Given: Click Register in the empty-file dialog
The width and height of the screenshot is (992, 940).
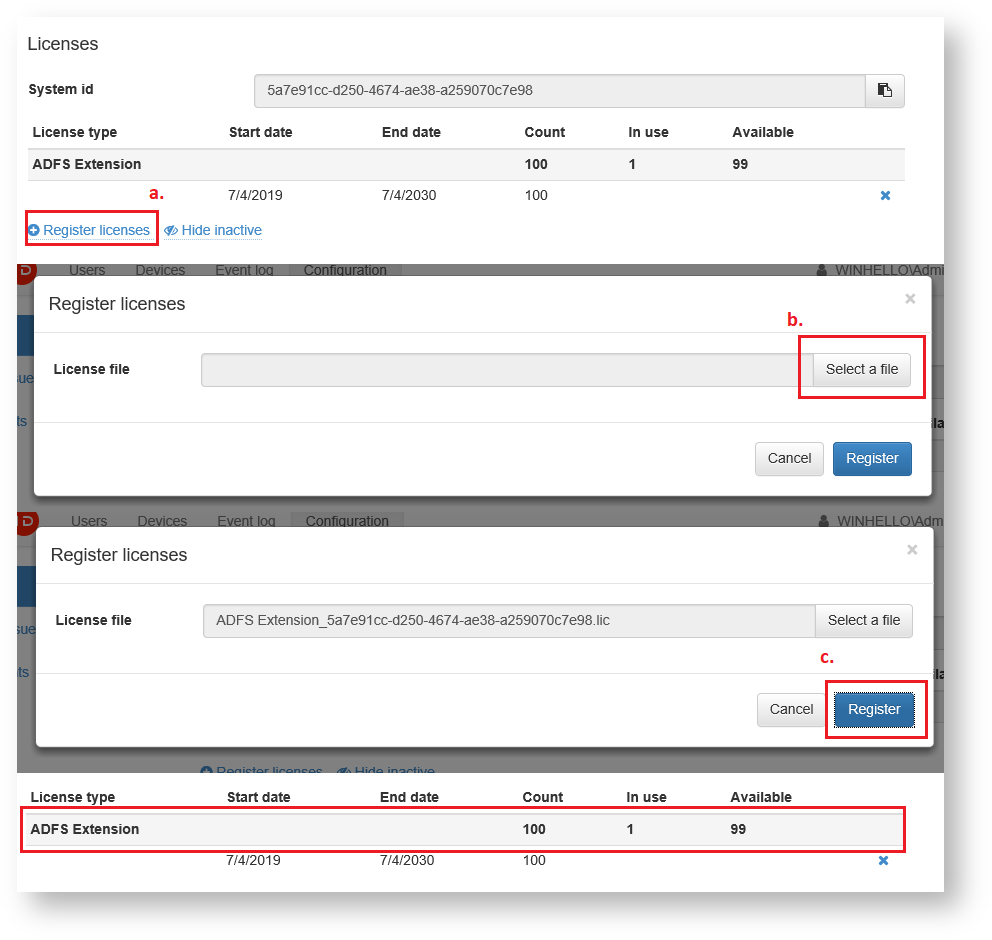Looking at the screenshot, I should tap(872, 459).
